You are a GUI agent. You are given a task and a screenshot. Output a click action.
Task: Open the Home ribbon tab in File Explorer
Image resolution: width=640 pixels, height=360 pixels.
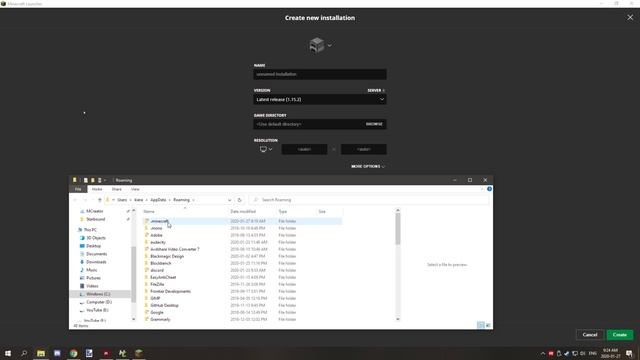point(97,189)
